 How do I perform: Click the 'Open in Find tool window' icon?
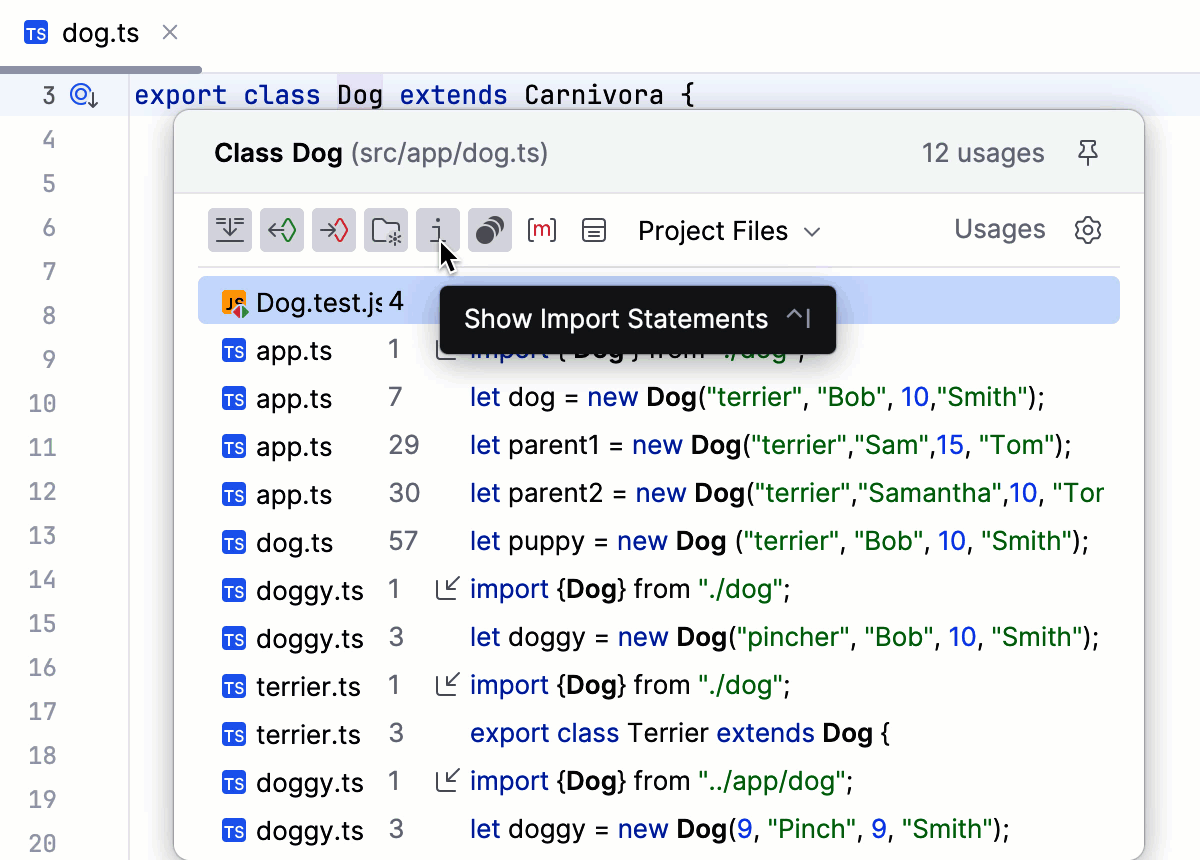(230, 230)
